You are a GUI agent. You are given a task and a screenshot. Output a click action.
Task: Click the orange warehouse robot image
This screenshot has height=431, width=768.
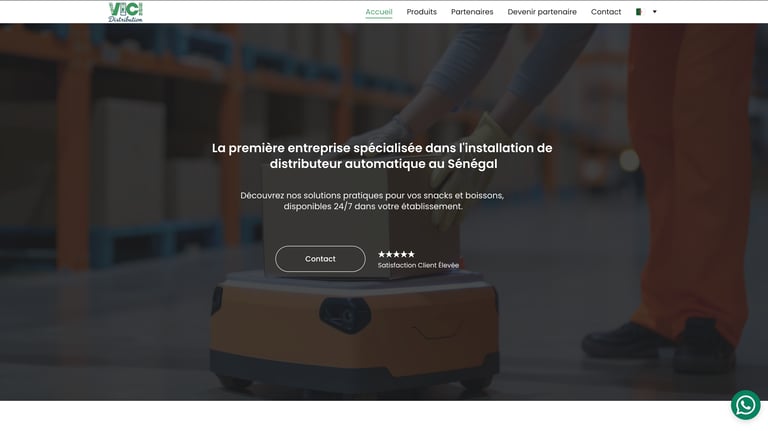coord(354,331)
